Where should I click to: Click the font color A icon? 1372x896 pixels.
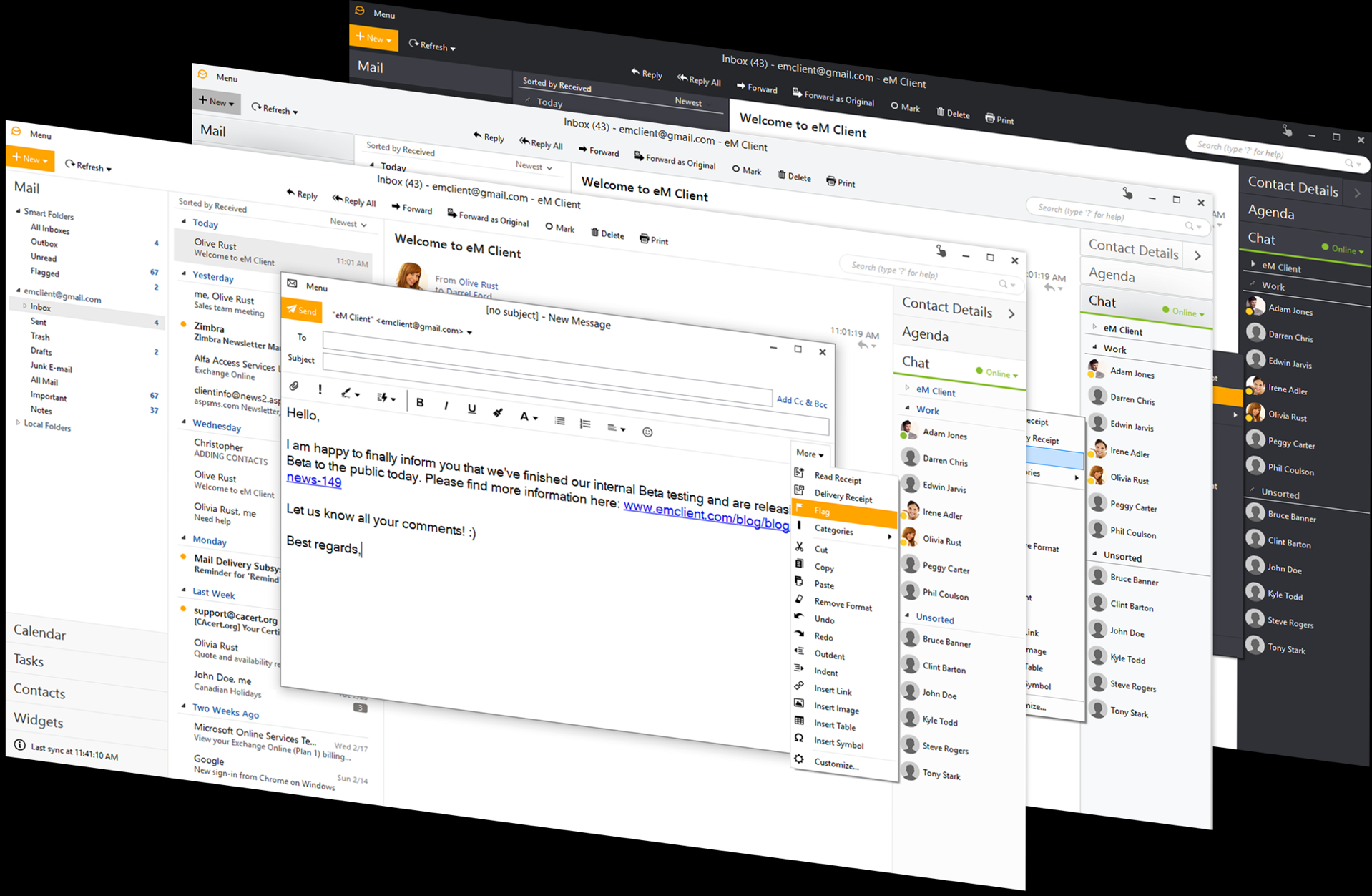528,416
